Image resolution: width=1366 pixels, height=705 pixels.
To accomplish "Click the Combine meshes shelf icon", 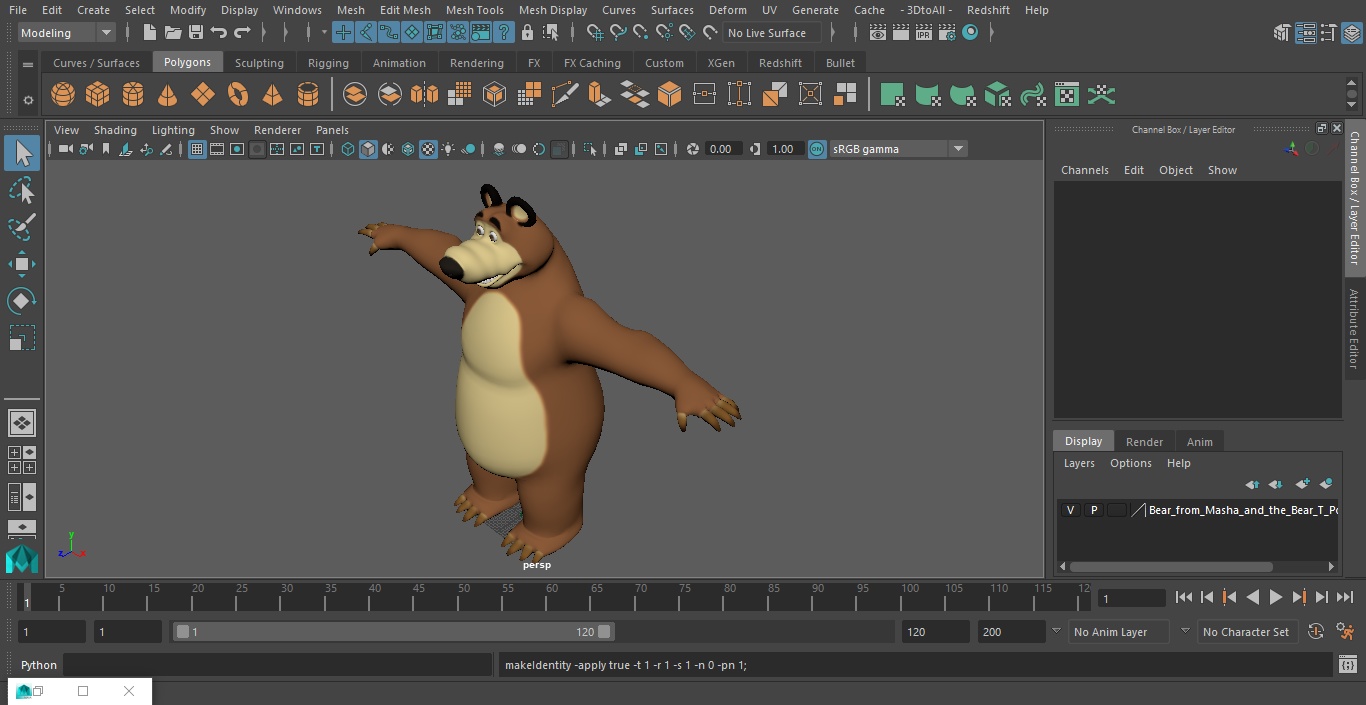I will [355, 95].
